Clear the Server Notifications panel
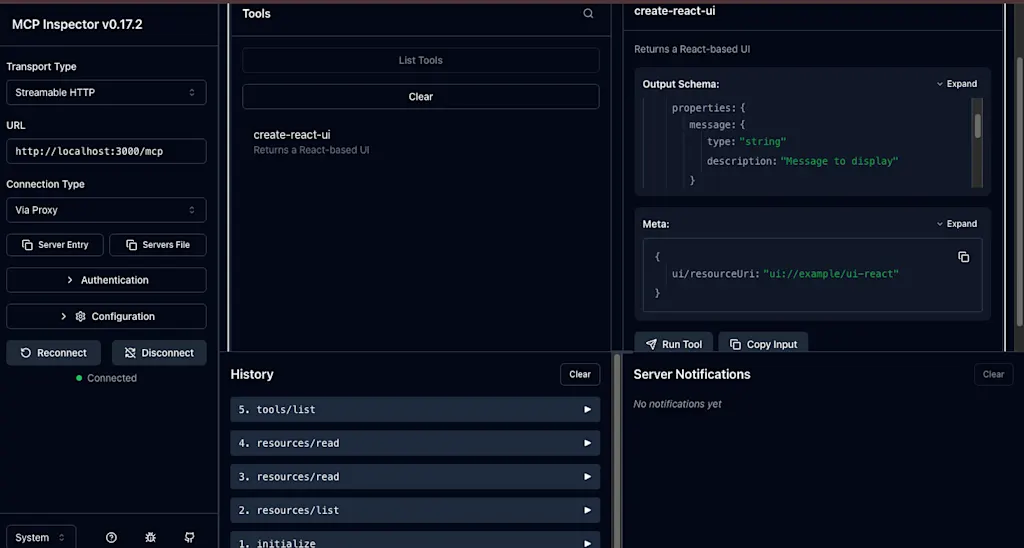This screenshot has width=1024, height=548. tap(993, 374)
